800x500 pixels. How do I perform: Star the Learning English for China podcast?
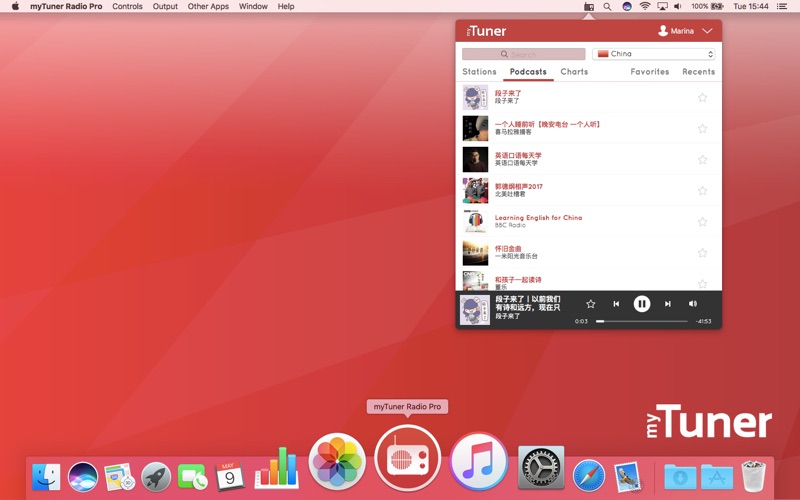(x=702, y=222)
